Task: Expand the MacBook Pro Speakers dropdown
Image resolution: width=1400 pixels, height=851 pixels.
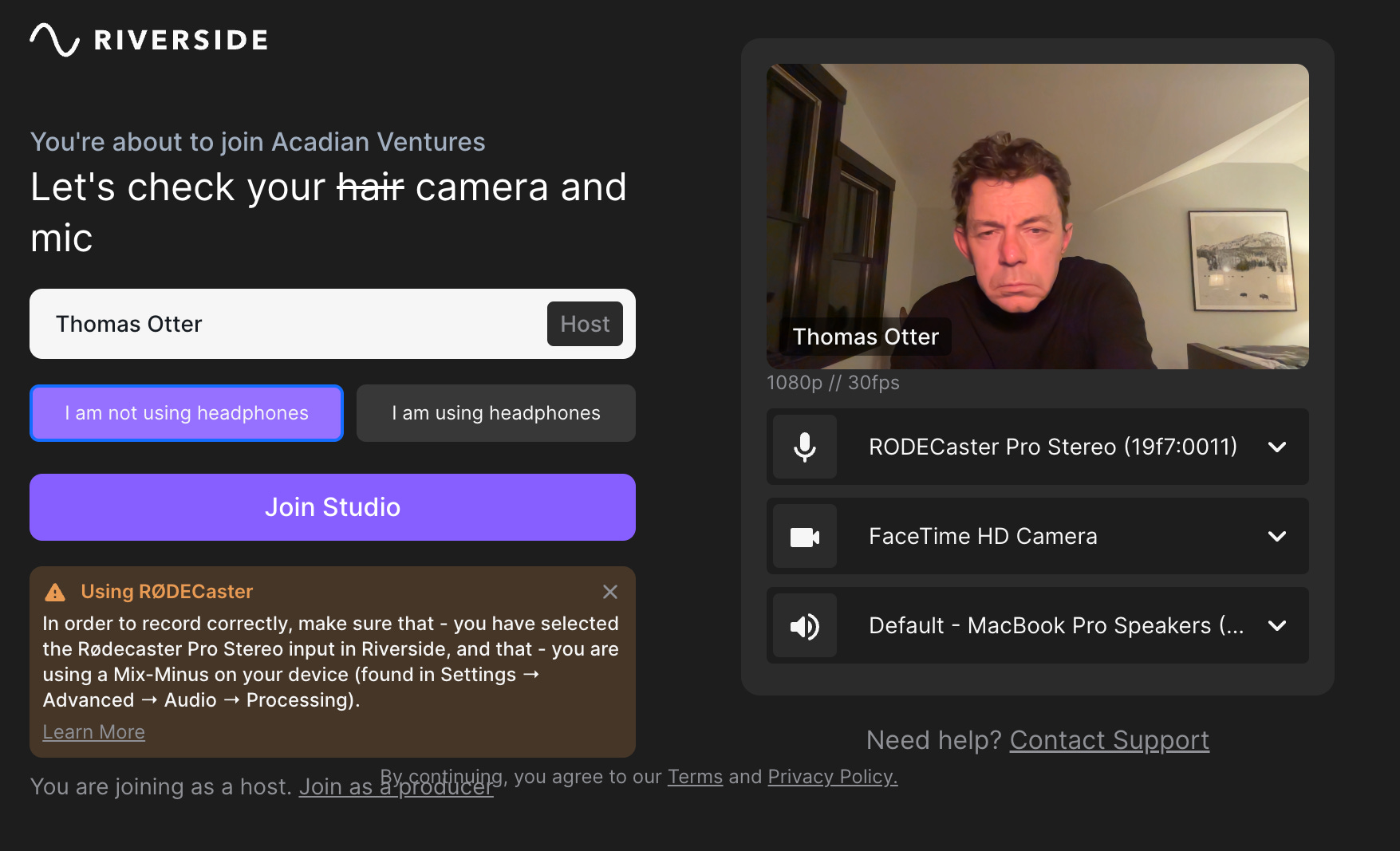Action: (1277, 625)
